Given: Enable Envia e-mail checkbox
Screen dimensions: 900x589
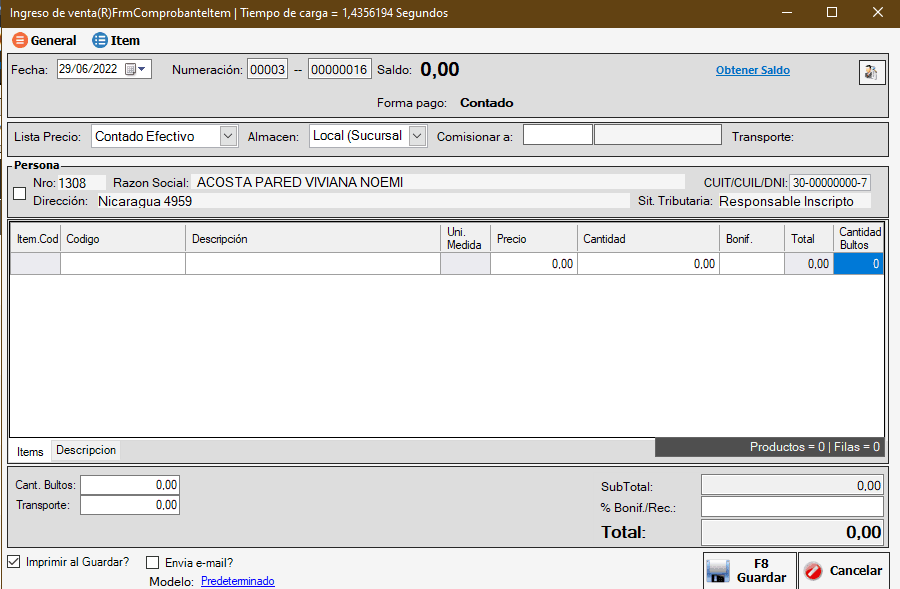Looking at the screenshot, I should pos(153,563).
